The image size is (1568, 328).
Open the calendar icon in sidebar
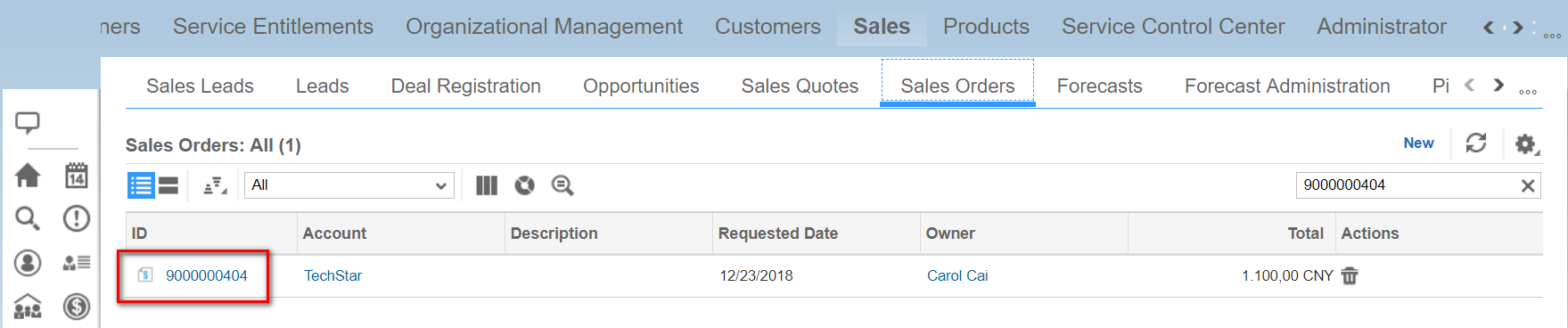[77, 176]
